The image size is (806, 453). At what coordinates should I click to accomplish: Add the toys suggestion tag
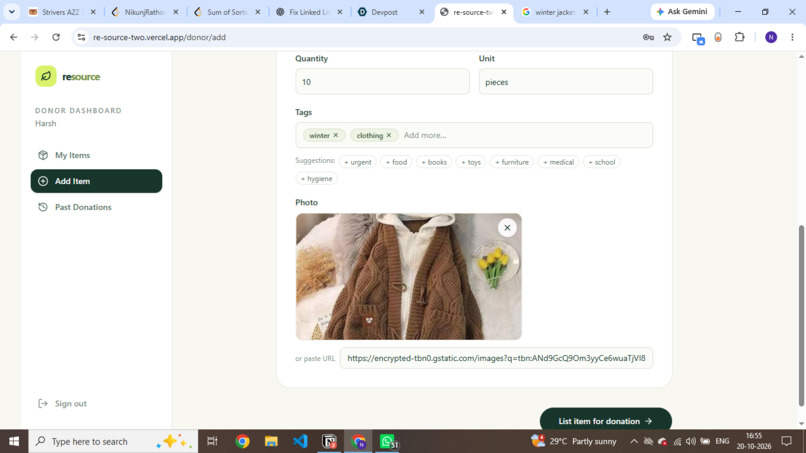click(471, 162)
